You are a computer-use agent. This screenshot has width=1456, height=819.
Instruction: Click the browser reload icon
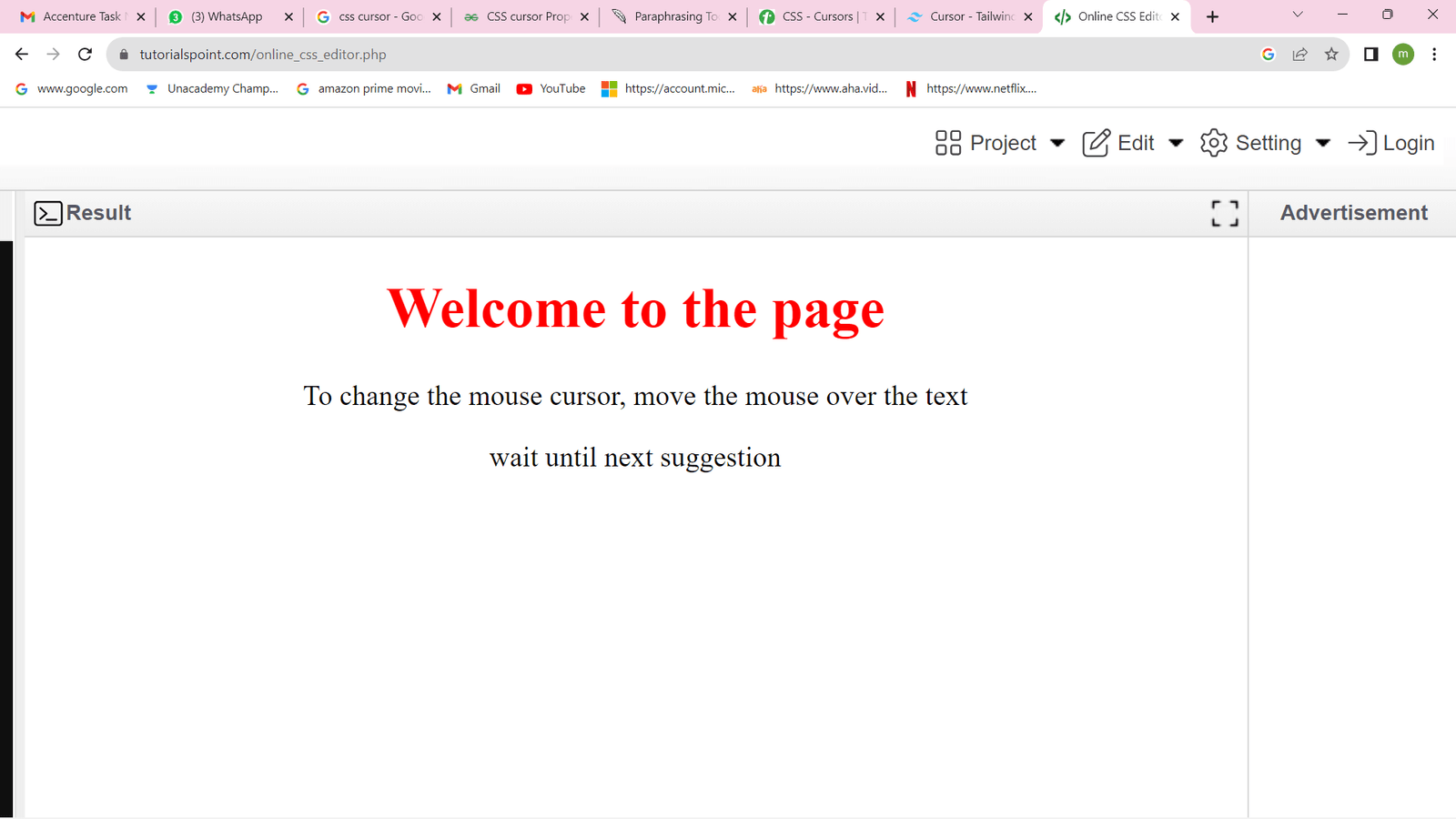(x=85, y=54)
